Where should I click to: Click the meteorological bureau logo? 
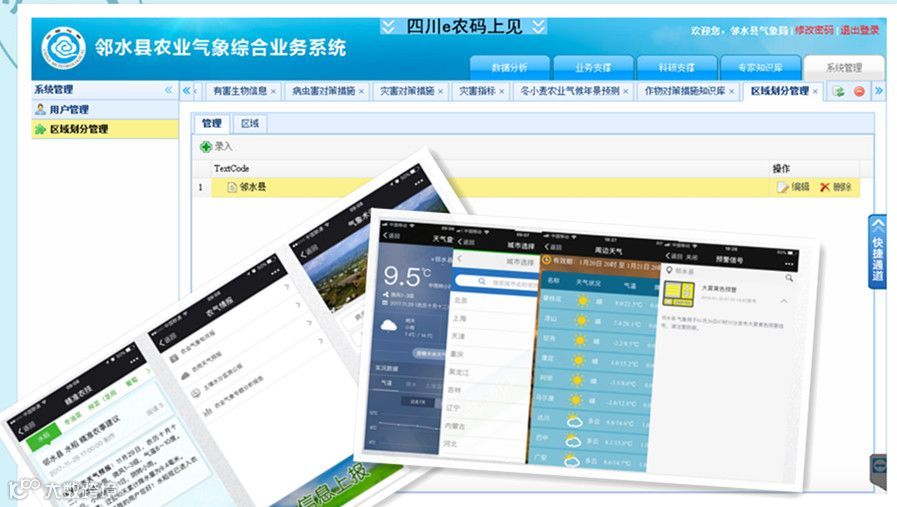[63, 47]
